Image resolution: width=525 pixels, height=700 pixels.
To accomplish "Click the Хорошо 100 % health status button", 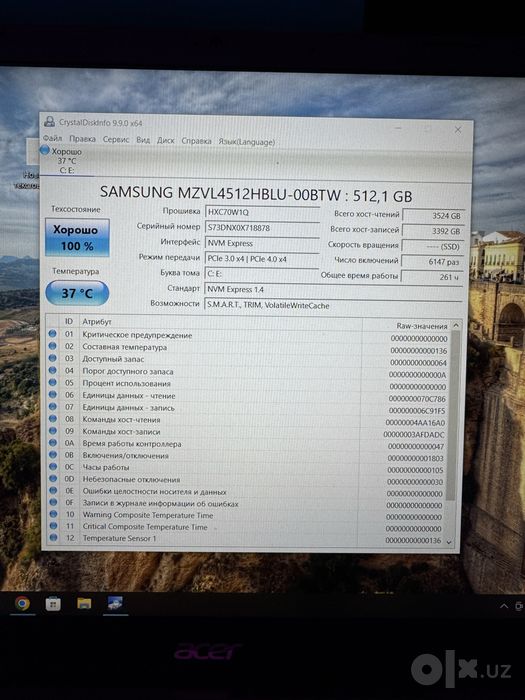I will (77, 237).
